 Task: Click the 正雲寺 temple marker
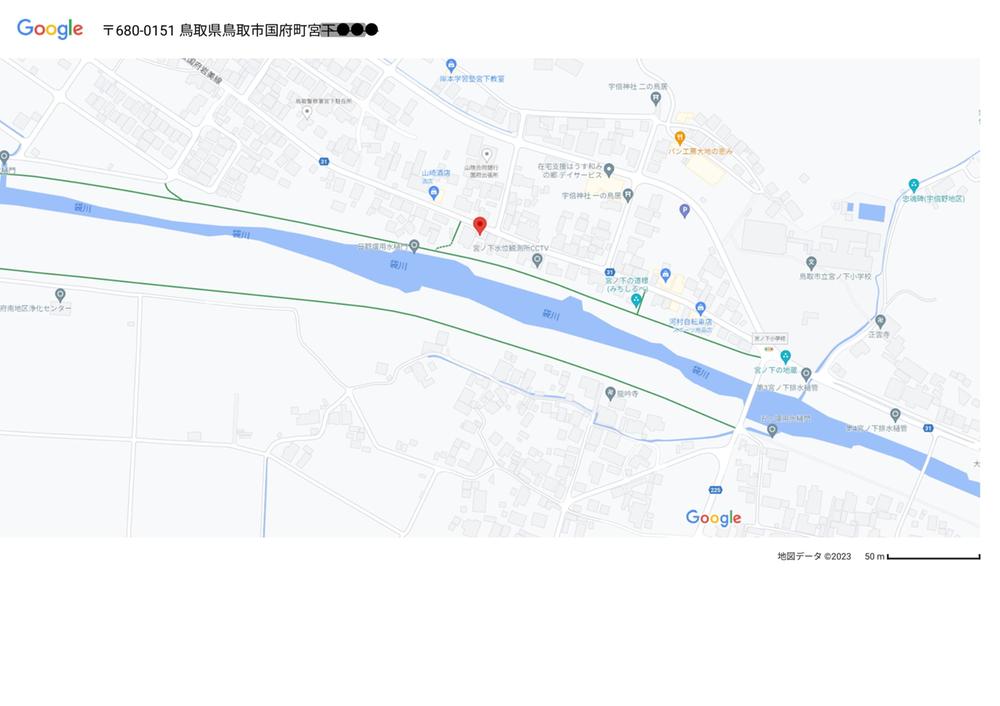880,321
